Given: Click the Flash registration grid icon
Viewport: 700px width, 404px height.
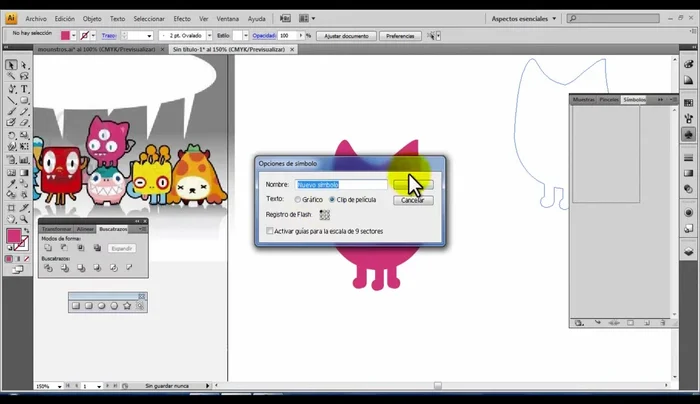Looking at the screenshot, I should (x=324, y=214).
